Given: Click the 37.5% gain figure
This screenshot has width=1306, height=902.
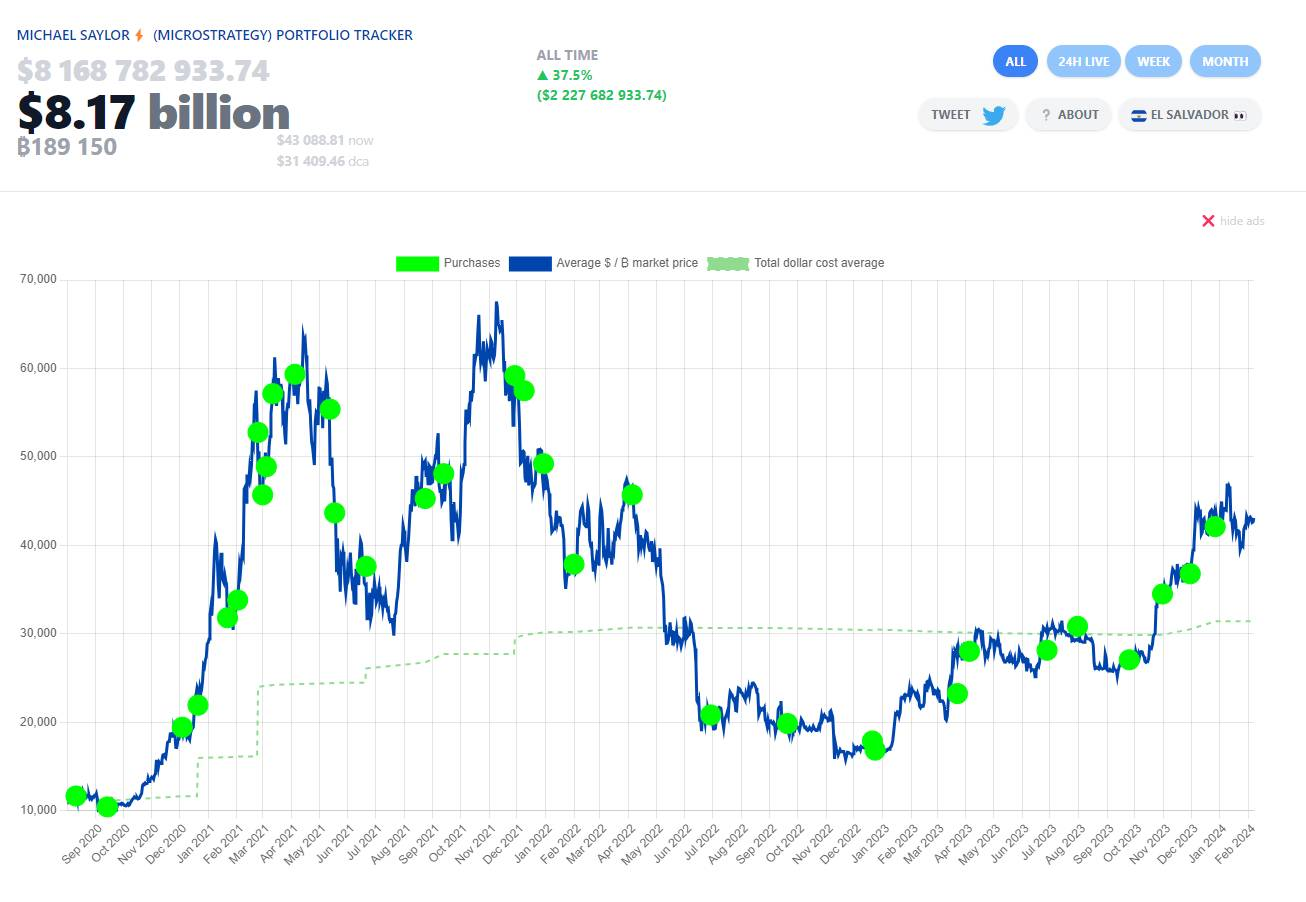Looking at the screenshot, I should [571, 75].
